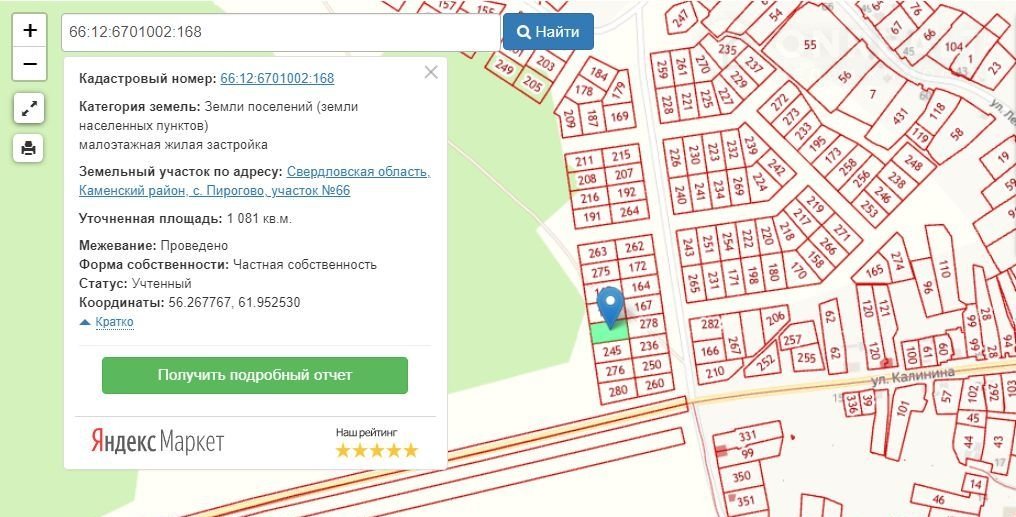Select parcel 55 on the map
This screenshot has height=517, width=1016.
(810, 44)
